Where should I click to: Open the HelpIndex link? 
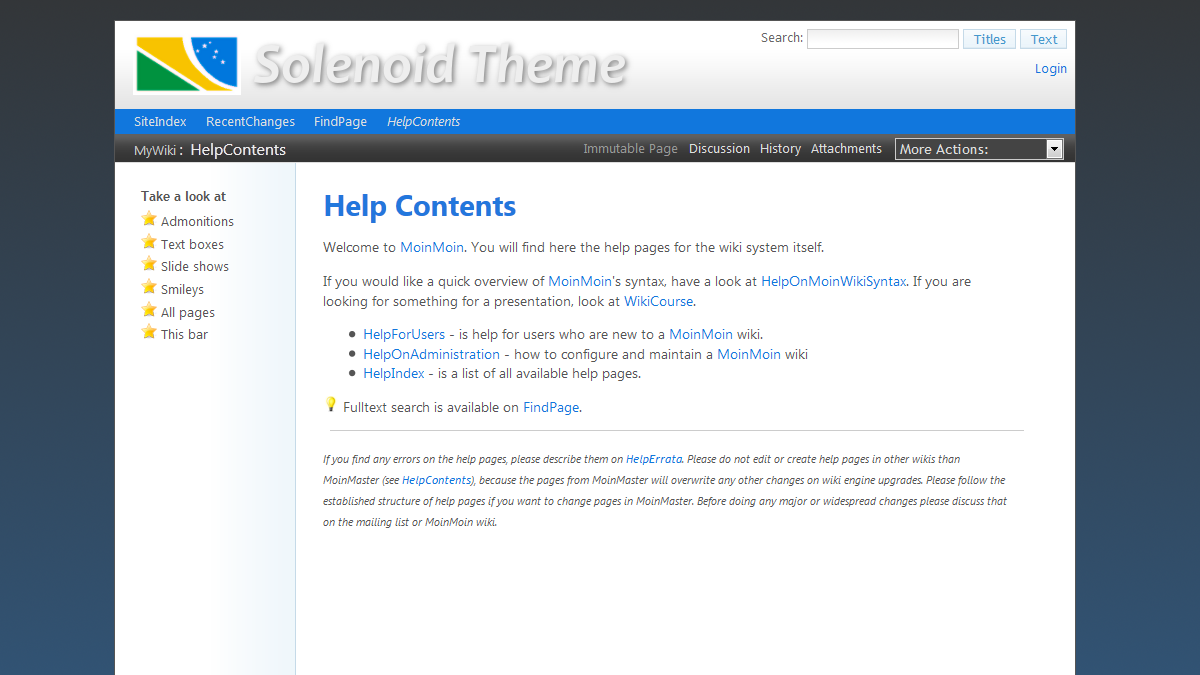pos(394,373)
